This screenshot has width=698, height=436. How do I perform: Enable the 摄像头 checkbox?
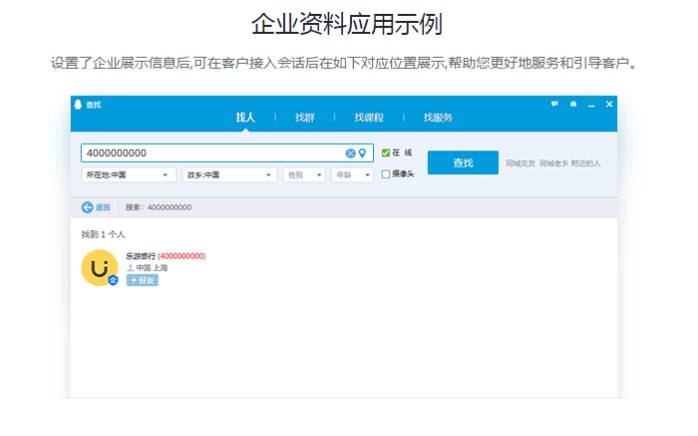pos(386,173)
